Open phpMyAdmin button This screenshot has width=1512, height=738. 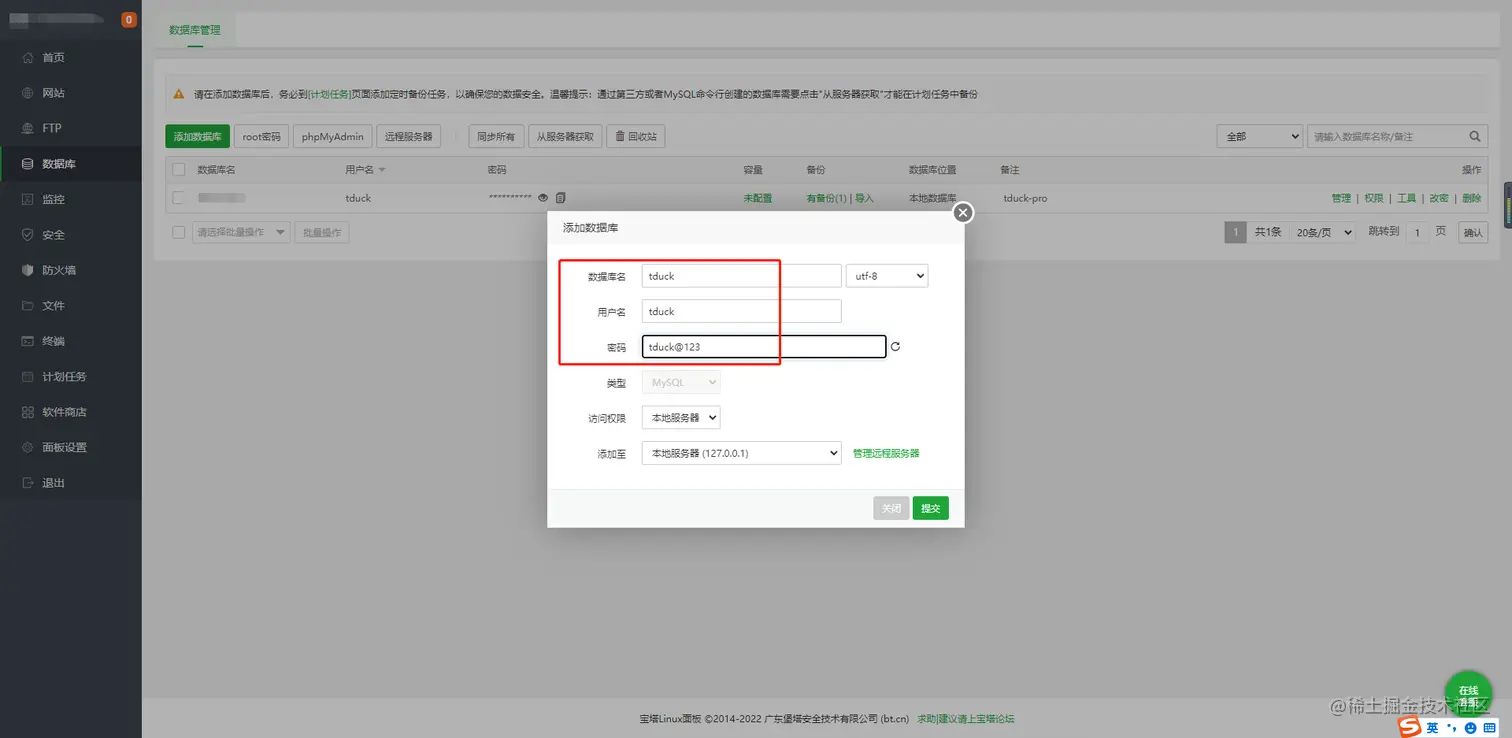pyautogui.click(x=333, y=136)
